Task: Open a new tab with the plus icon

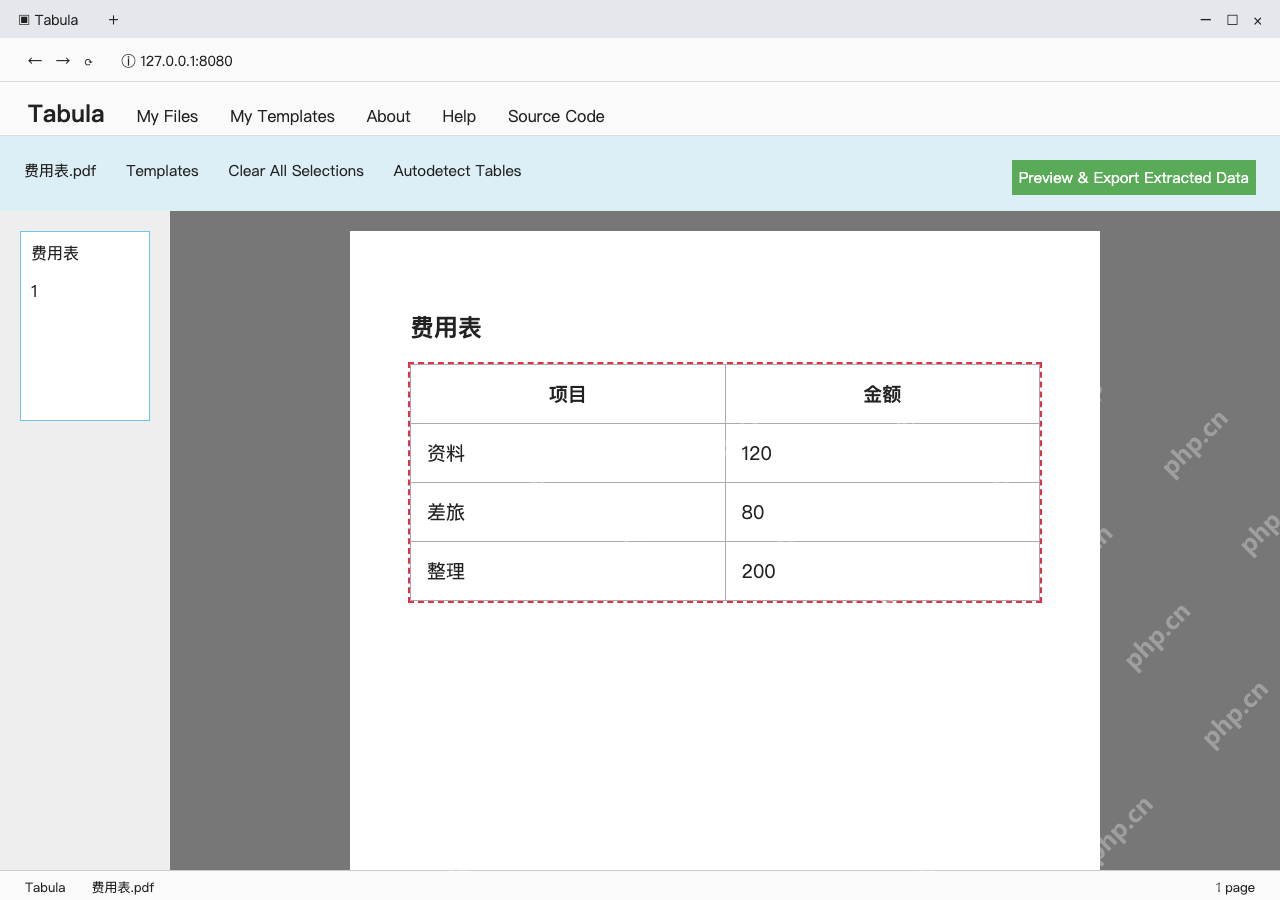Action: tap(113, 20)
